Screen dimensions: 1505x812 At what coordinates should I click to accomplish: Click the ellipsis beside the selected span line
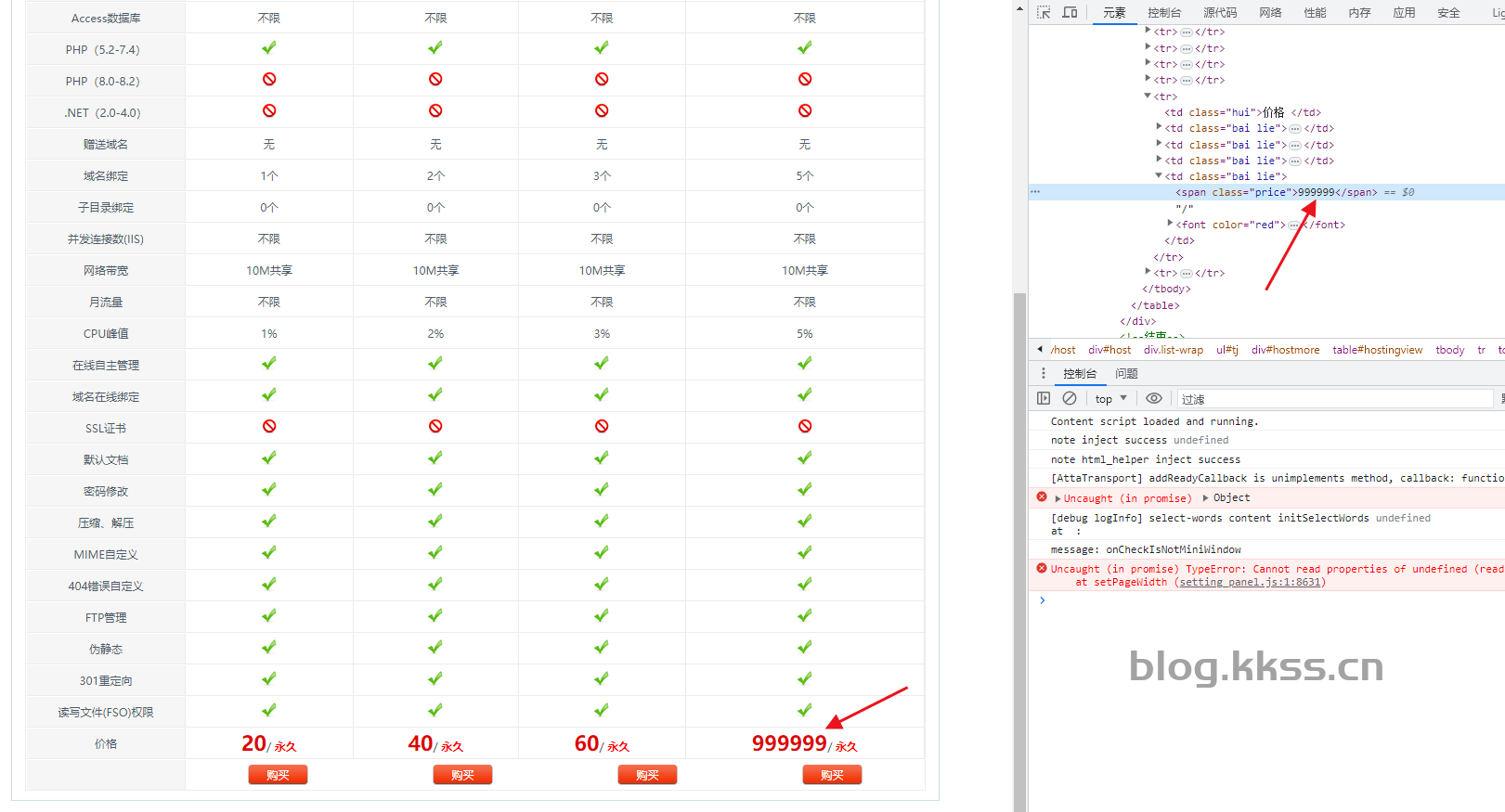point(1035,192)
